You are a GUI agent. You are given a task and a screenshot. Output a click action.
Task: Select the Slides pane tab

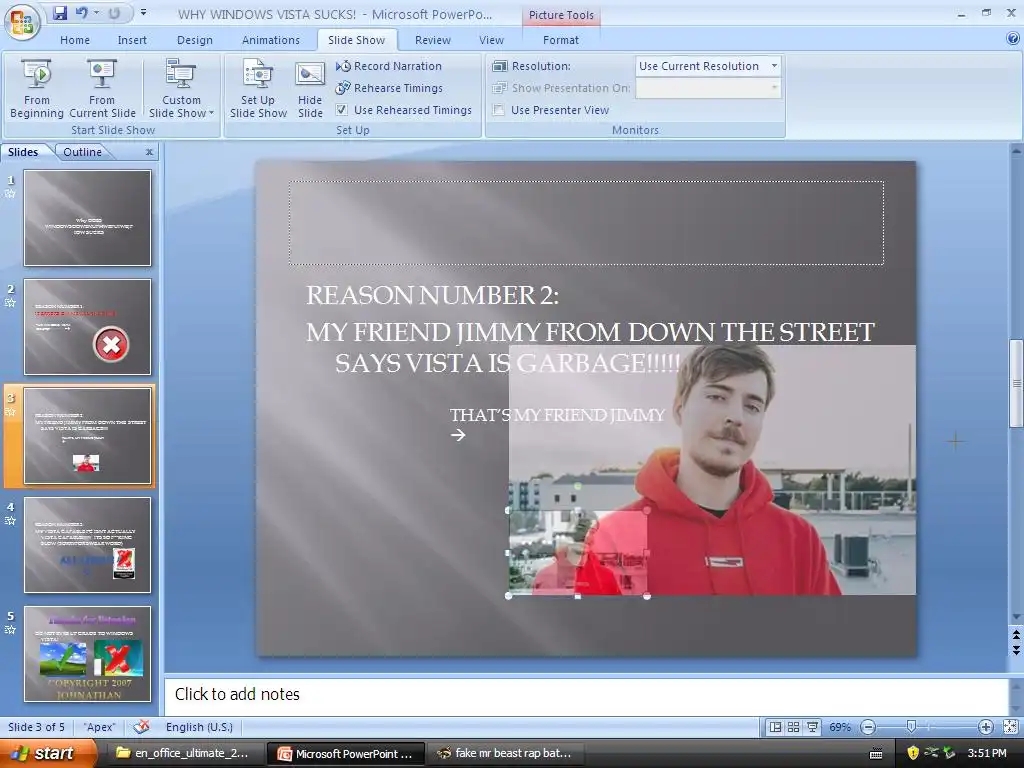coord(23,152)
